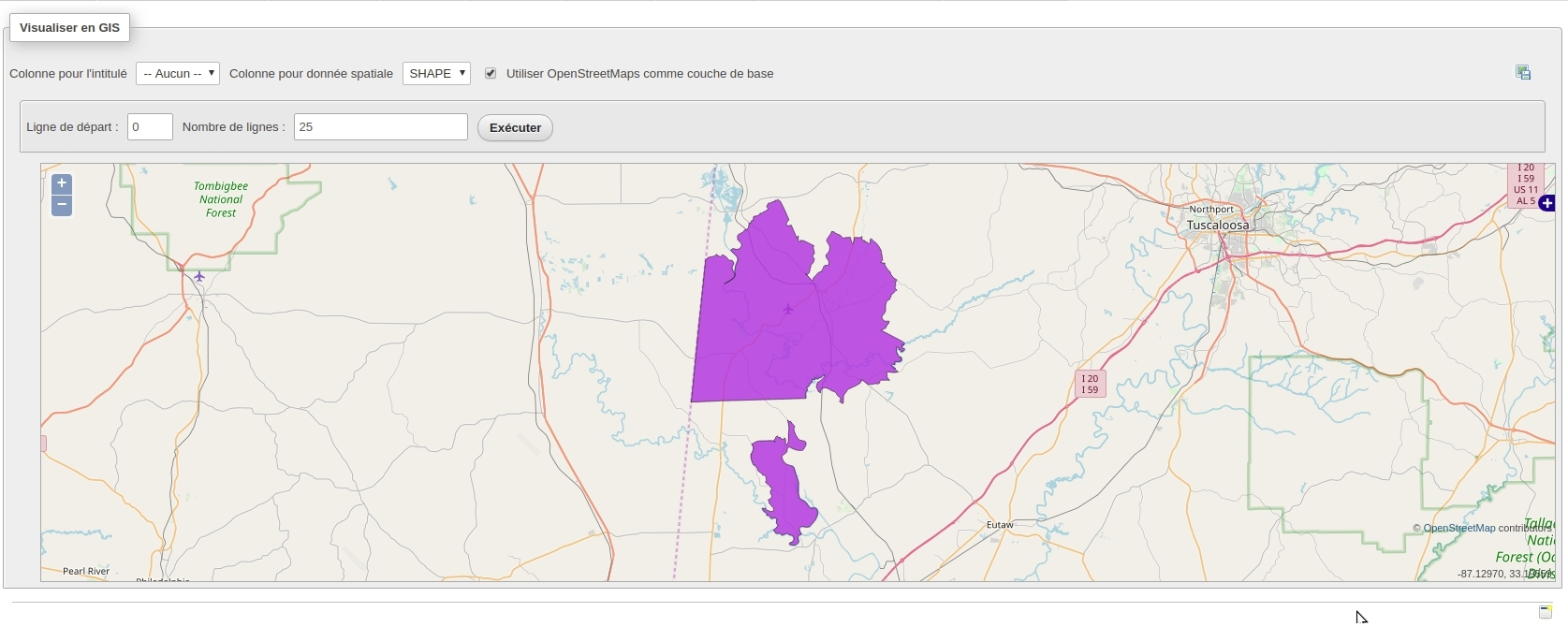Save the map as file icon

(x=1523, y=73)
